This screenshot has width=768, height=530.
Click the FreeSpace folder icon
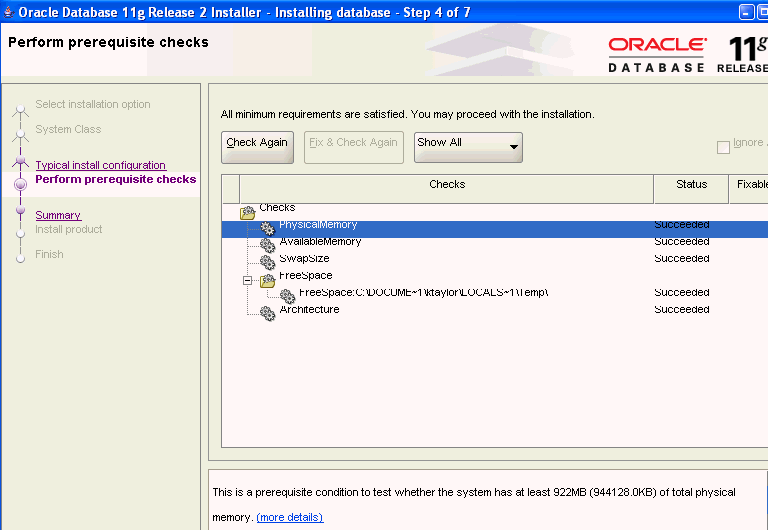click(267, 280)
